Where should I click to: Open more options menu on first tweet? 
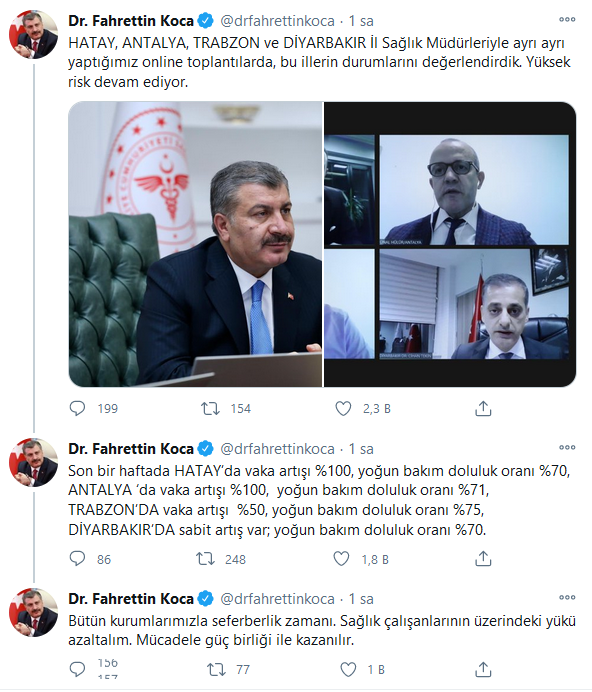click(x=567, y=19)
